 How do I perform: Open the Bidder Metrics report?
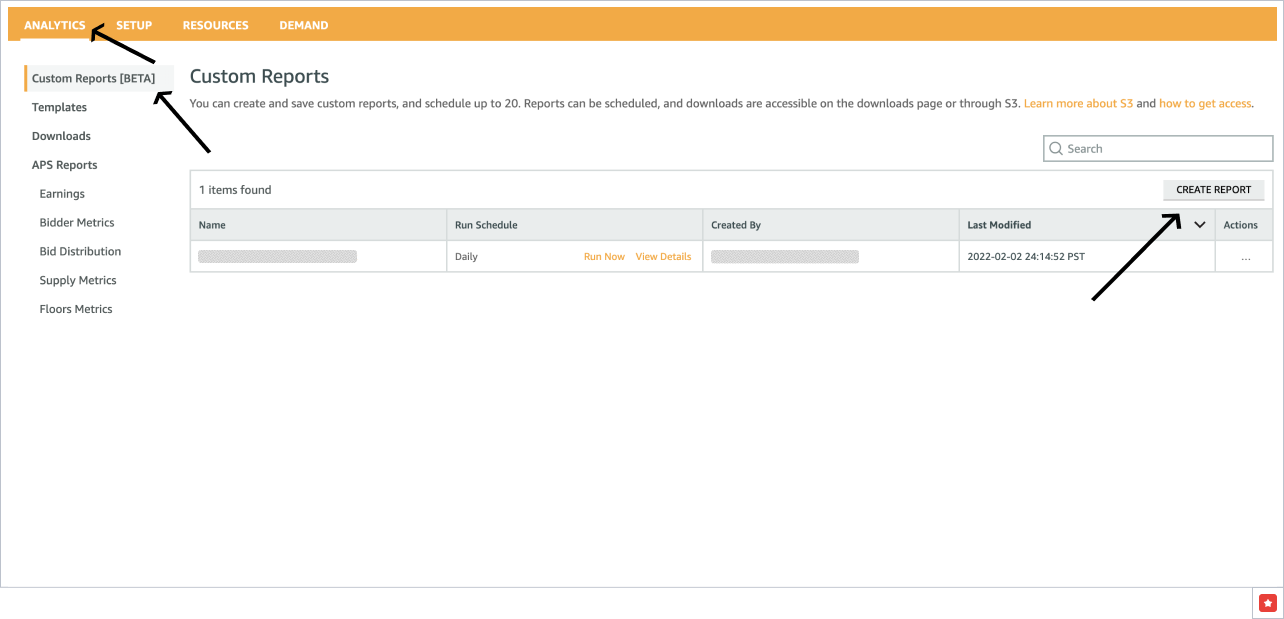click(75, 222)
